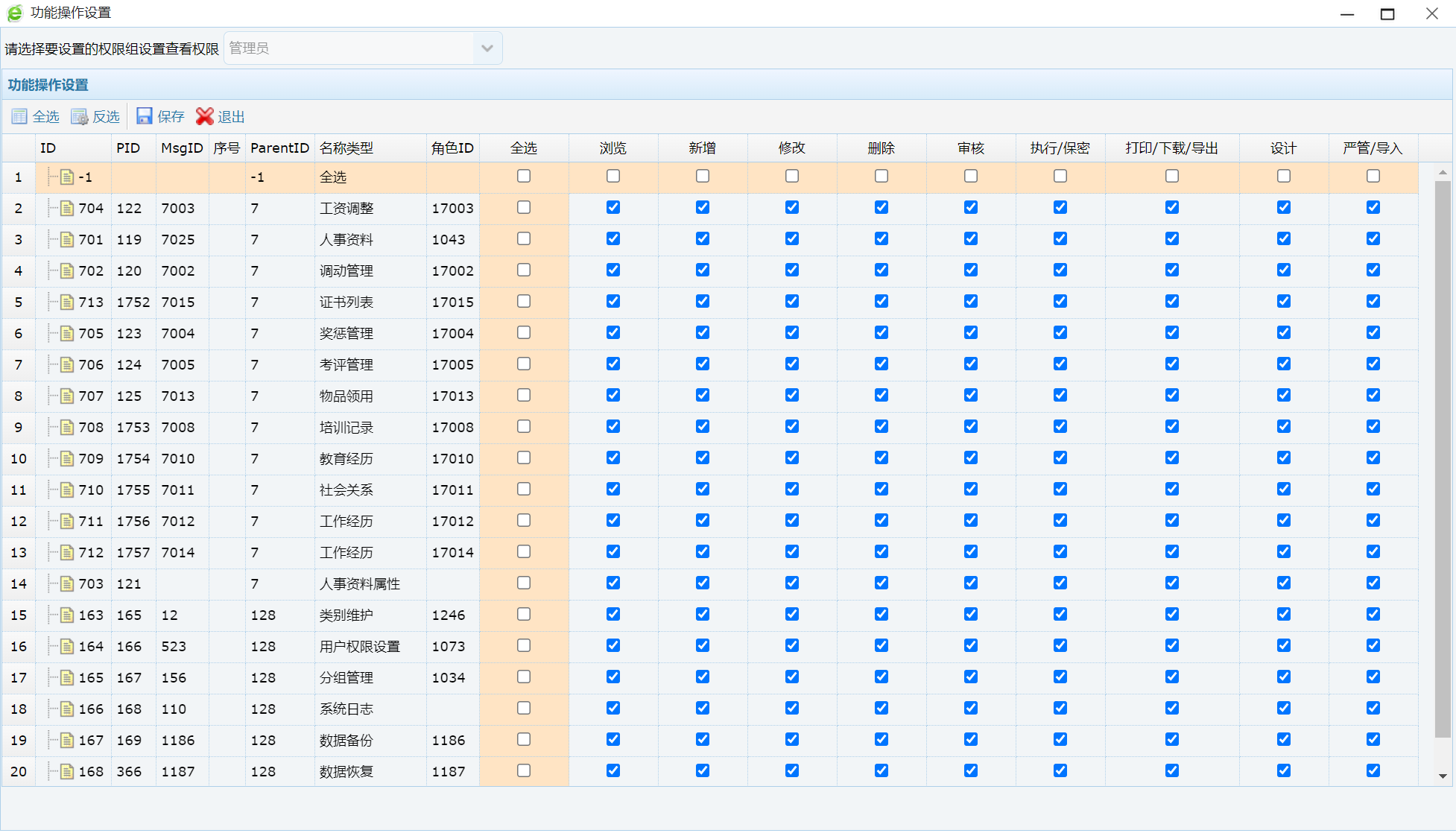Open the 管理员 permission group dropdown arrow
The width and height of the screenshot is (1456, 836).
pyautogui.click(x=487, y=48)
